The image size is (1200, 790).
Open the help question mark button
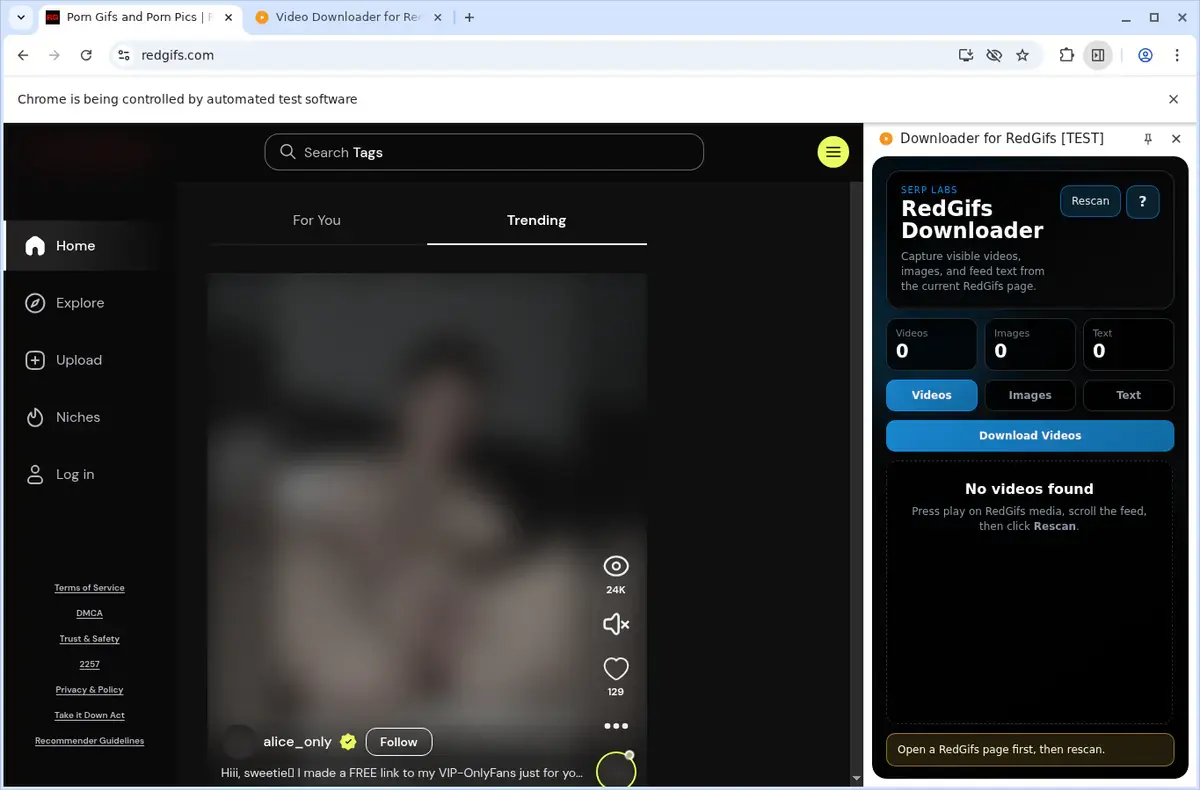point(1143,201)
